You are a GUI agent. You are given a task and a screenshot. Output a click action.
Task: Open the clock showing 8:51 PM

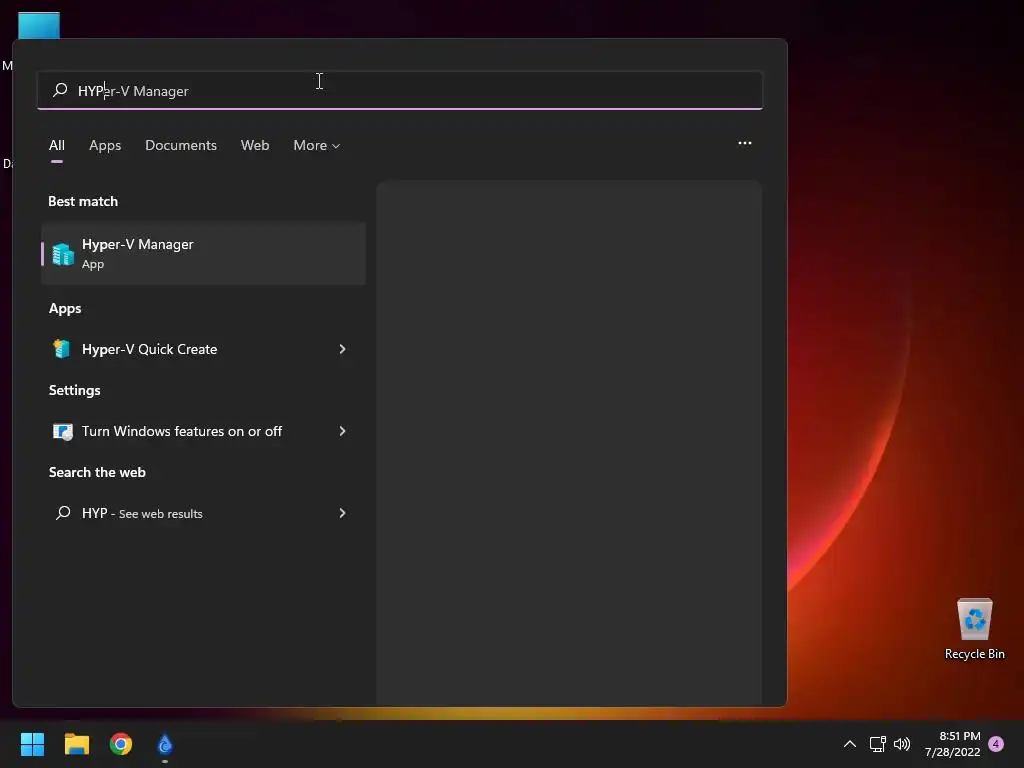tap(953, 744)
